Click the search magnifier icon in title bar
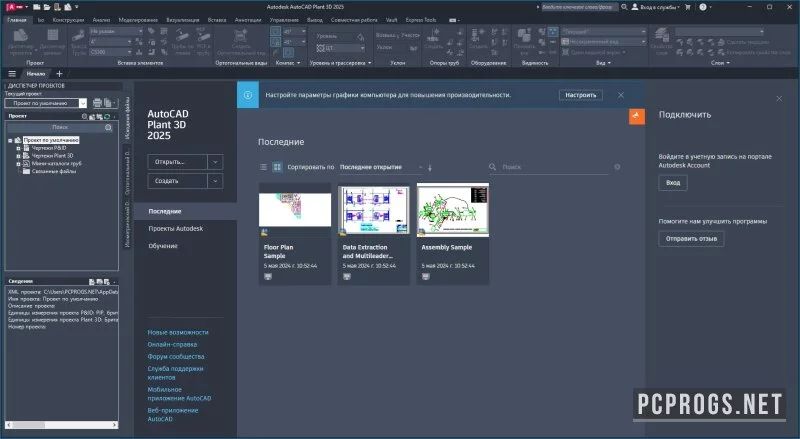This screenshot has height=439, width=800. [624, 7]
